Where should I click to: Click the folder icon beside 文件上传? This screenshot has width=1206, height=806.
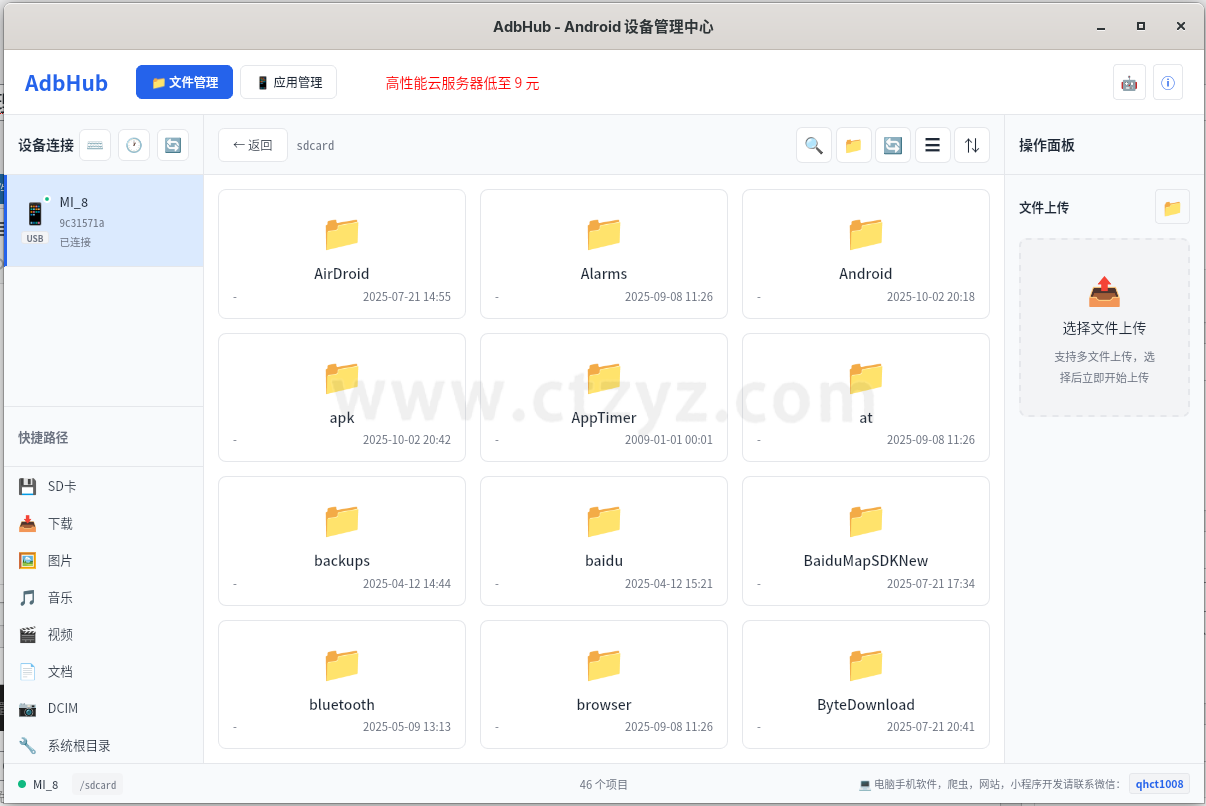[x=1172, y=207]
